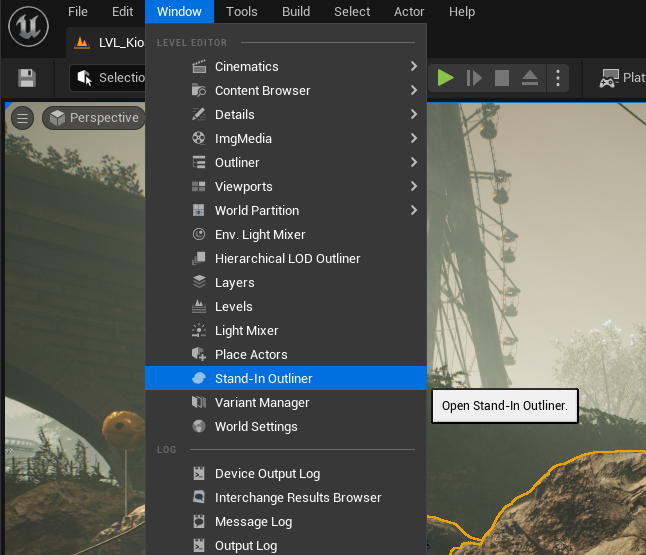Open World Settings panel
Viewport: 646px width, 555px height.
256,426
